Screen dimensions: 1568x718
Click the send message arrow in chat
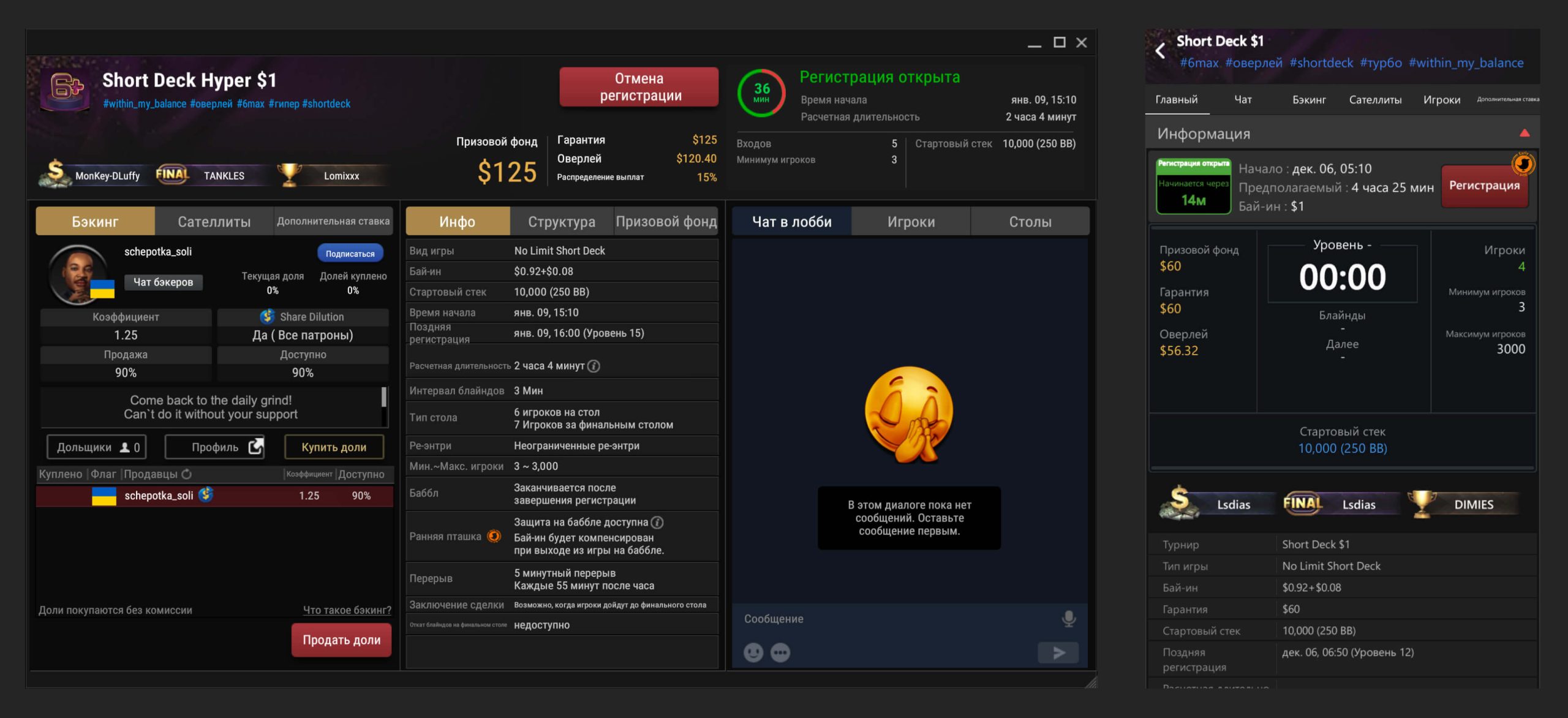(1058, 652)
